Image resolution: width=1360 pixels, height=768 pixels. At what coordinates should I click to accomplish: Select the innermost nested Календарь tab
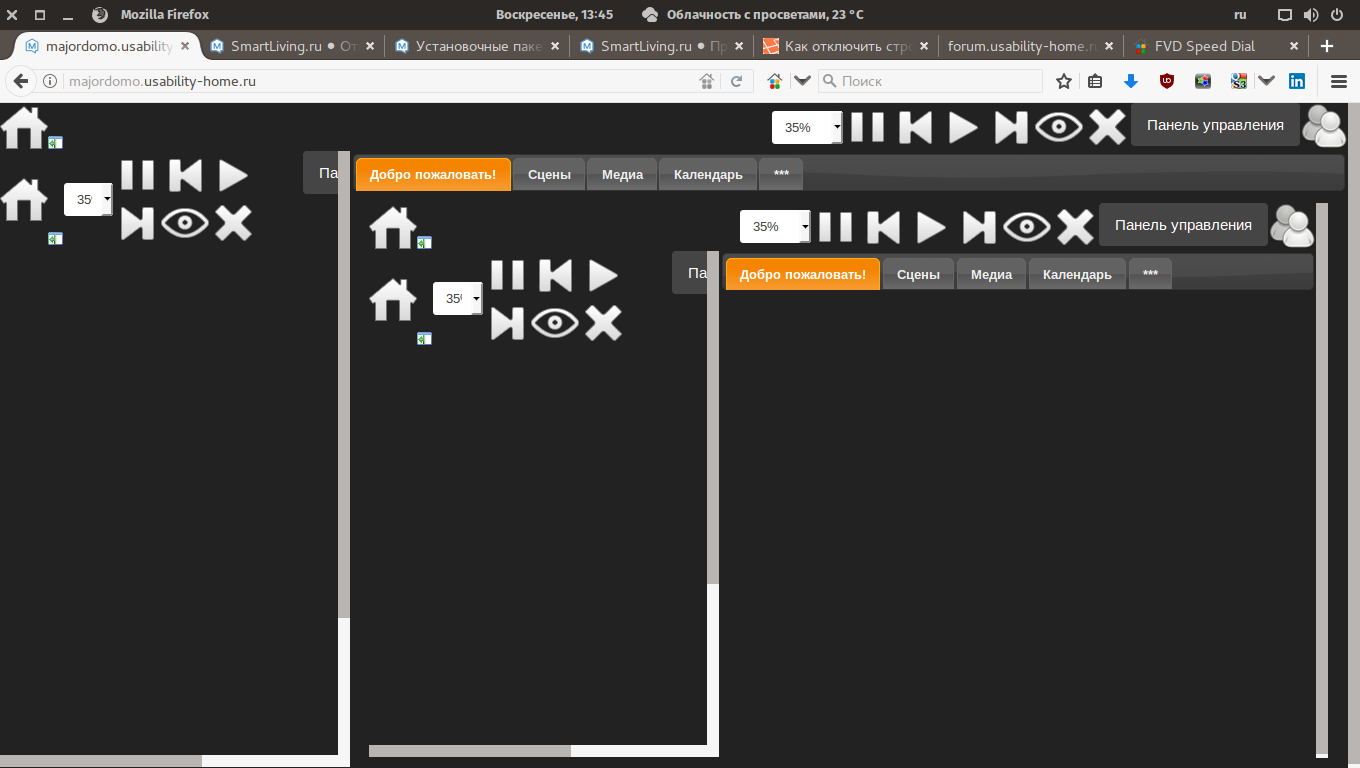pos(1077,274)
